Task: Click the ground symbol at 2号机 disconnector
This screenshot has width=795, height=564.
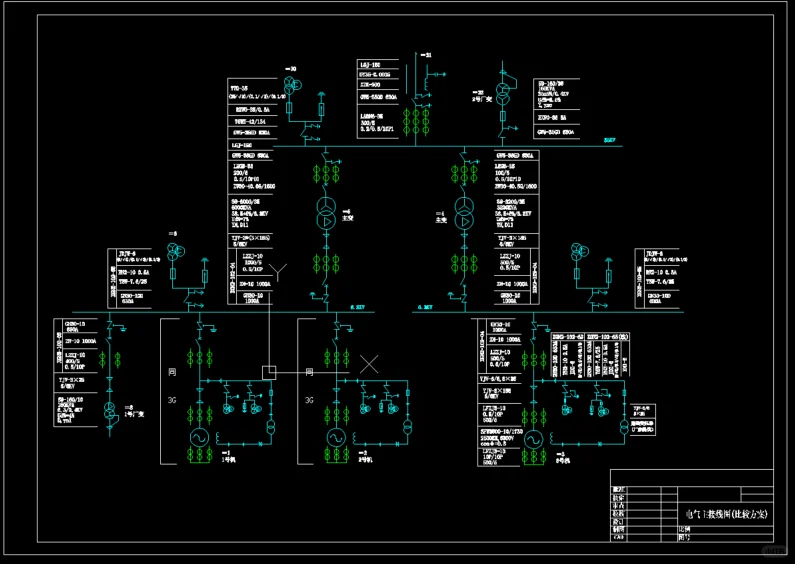Action: [x=350, y=329]
